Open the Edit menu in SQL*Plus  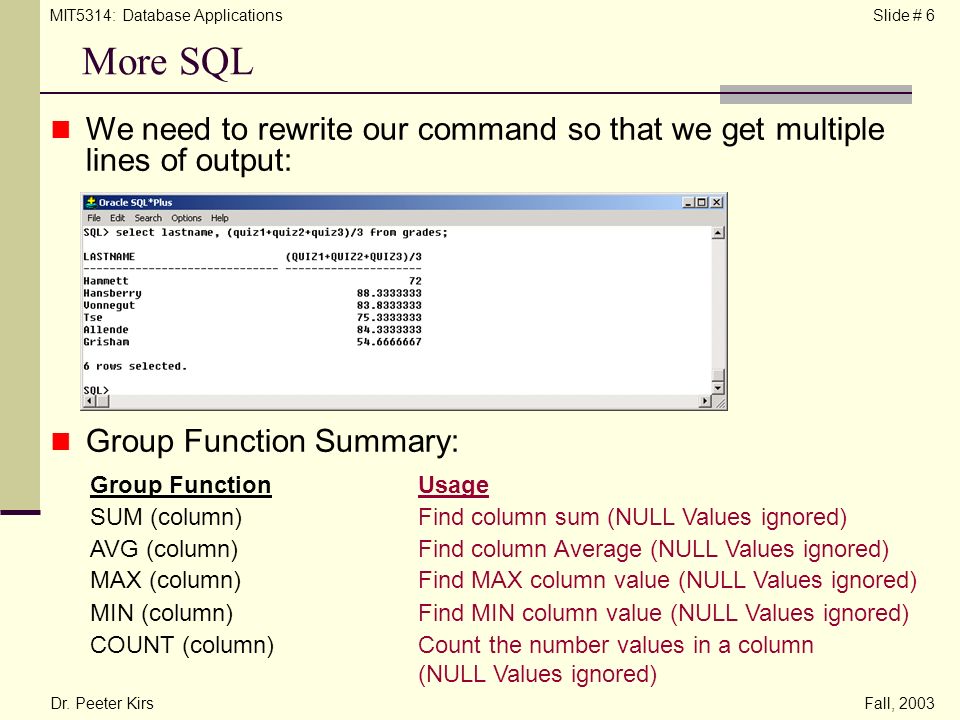click(x=117, y=218)
